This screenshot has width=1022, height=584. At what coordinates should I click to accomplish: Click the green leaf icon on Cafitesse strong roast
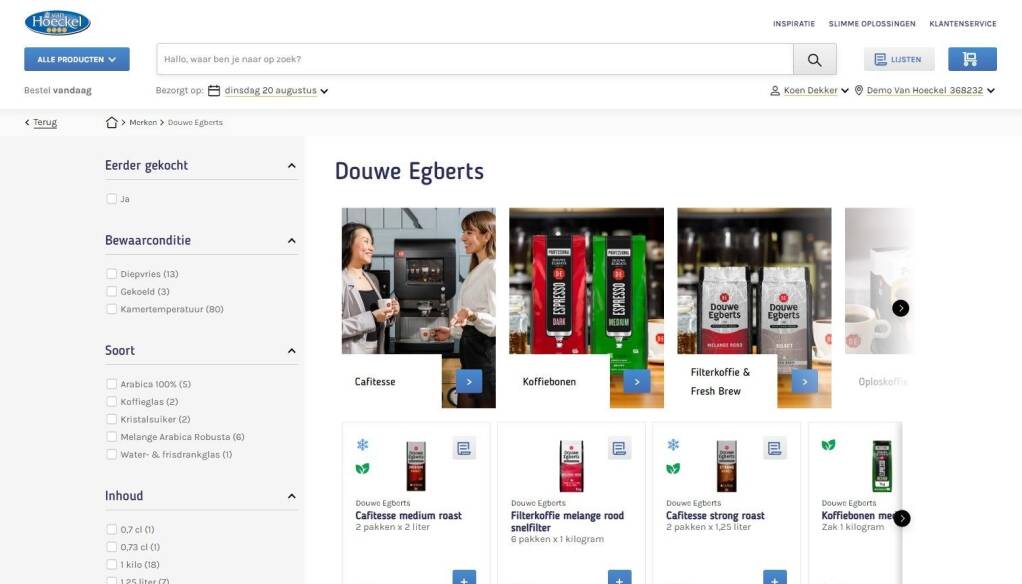pyautogui.click(x=673, y=468)
